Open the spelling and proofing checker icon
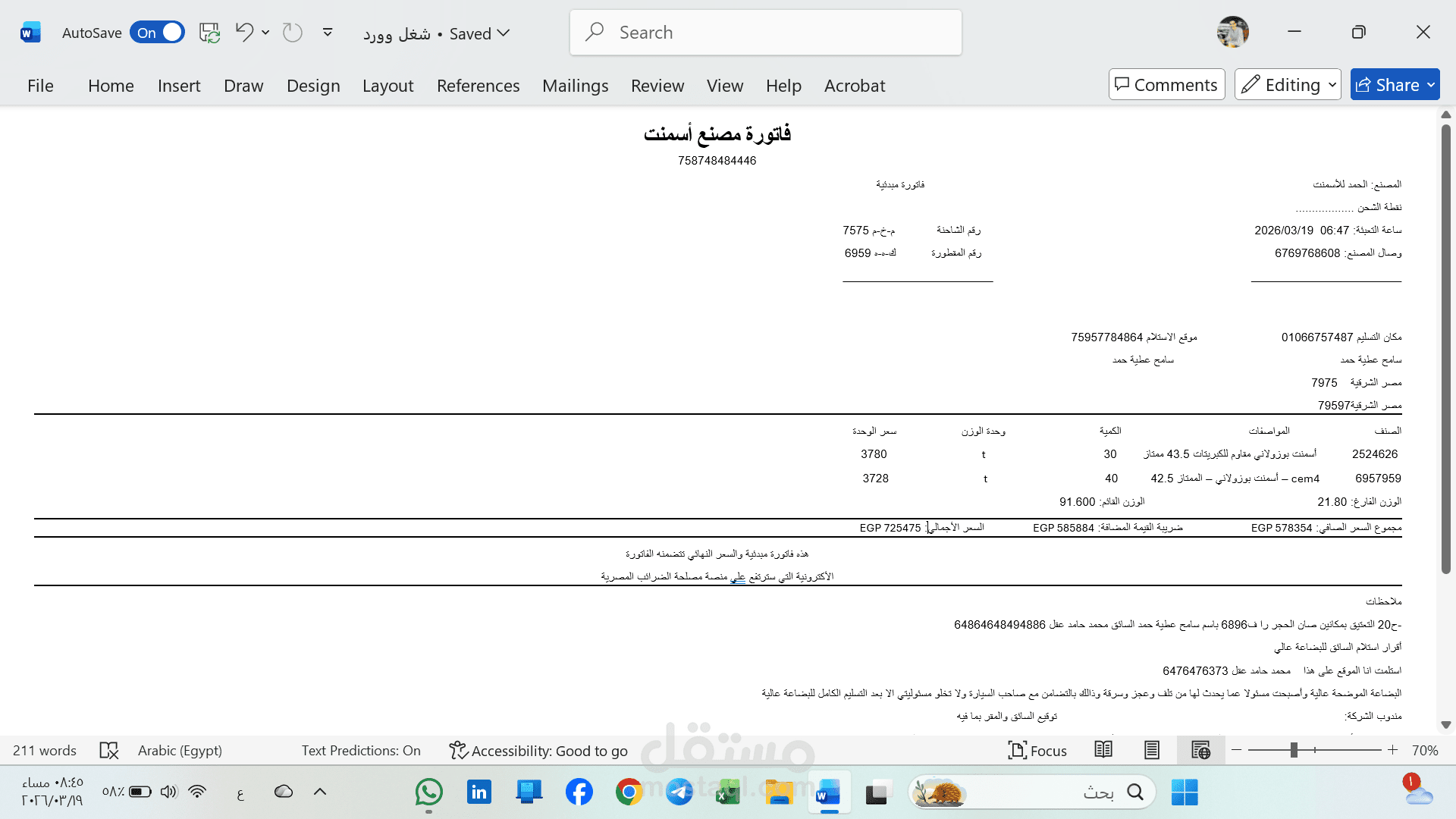This screenshot has width=1456, height=819. 108,750
